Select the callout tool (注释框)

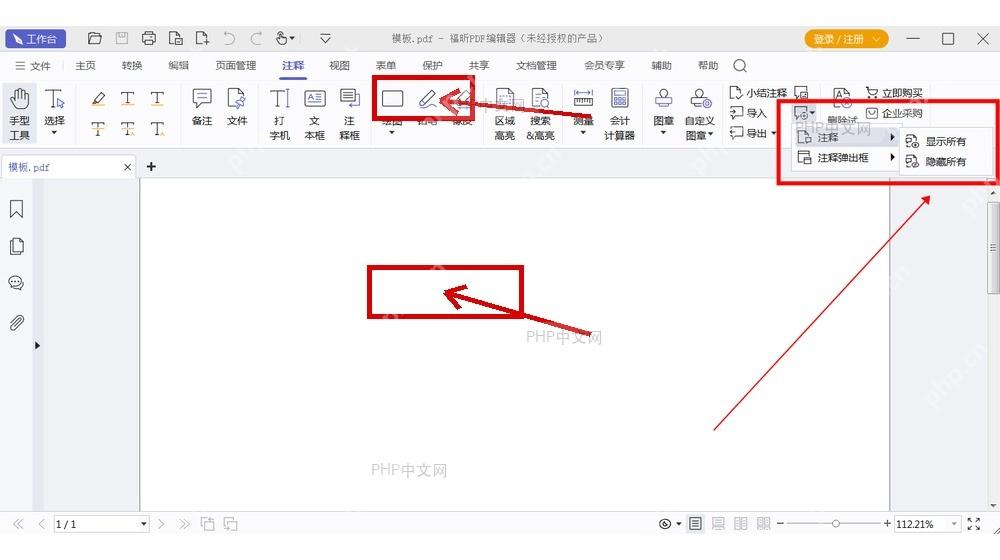tap(349, 114)
